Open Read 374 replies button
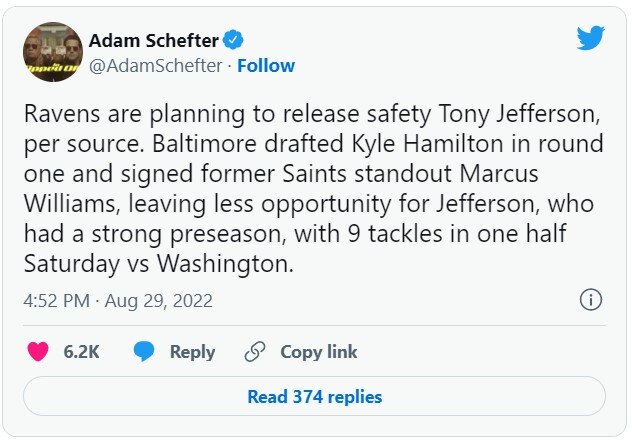Image resolution: width=632 pixels, height=440 pixels. pyautogui.click(x=314, y=397)
